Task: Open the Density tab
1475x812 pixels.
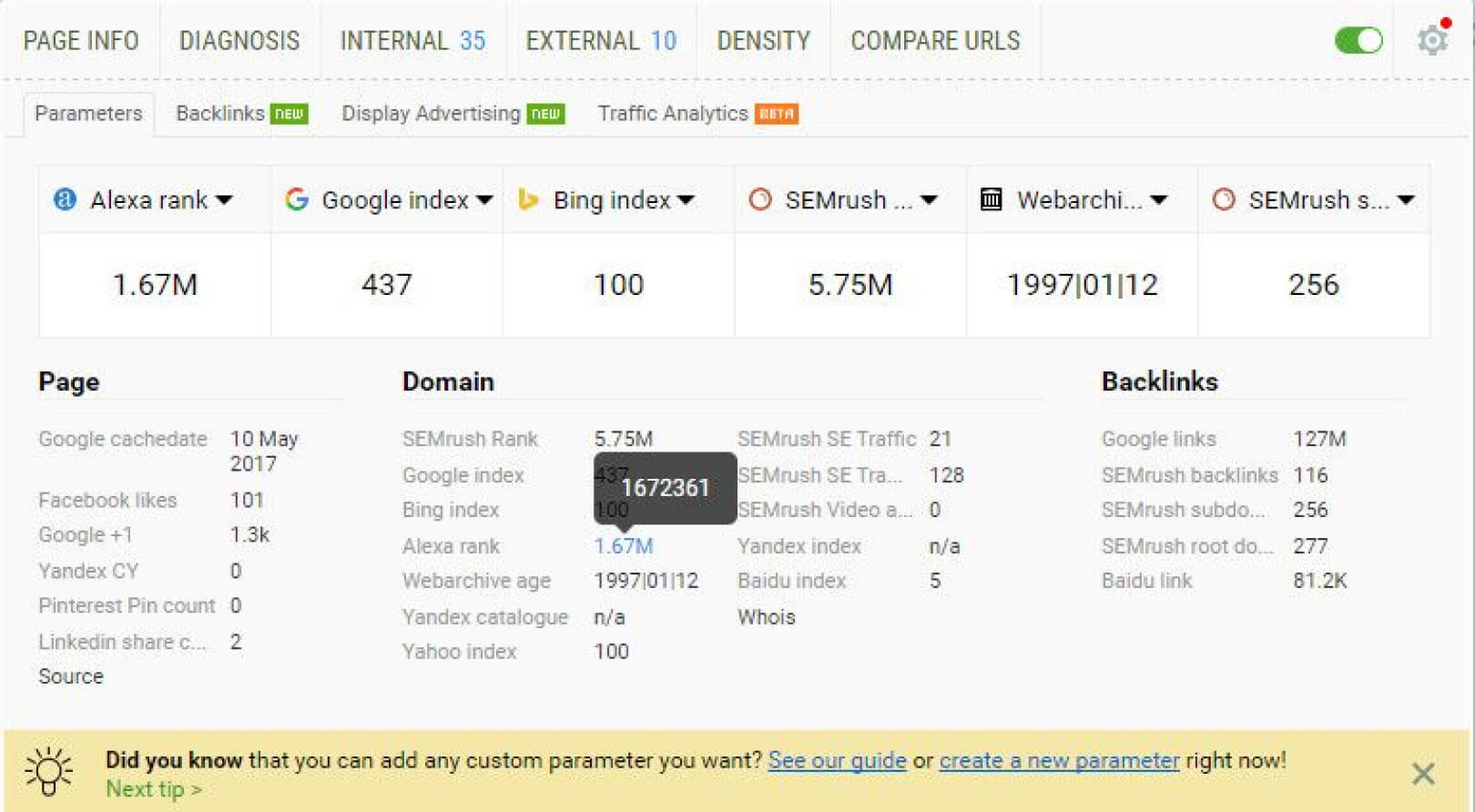Action: coord(763,41)
